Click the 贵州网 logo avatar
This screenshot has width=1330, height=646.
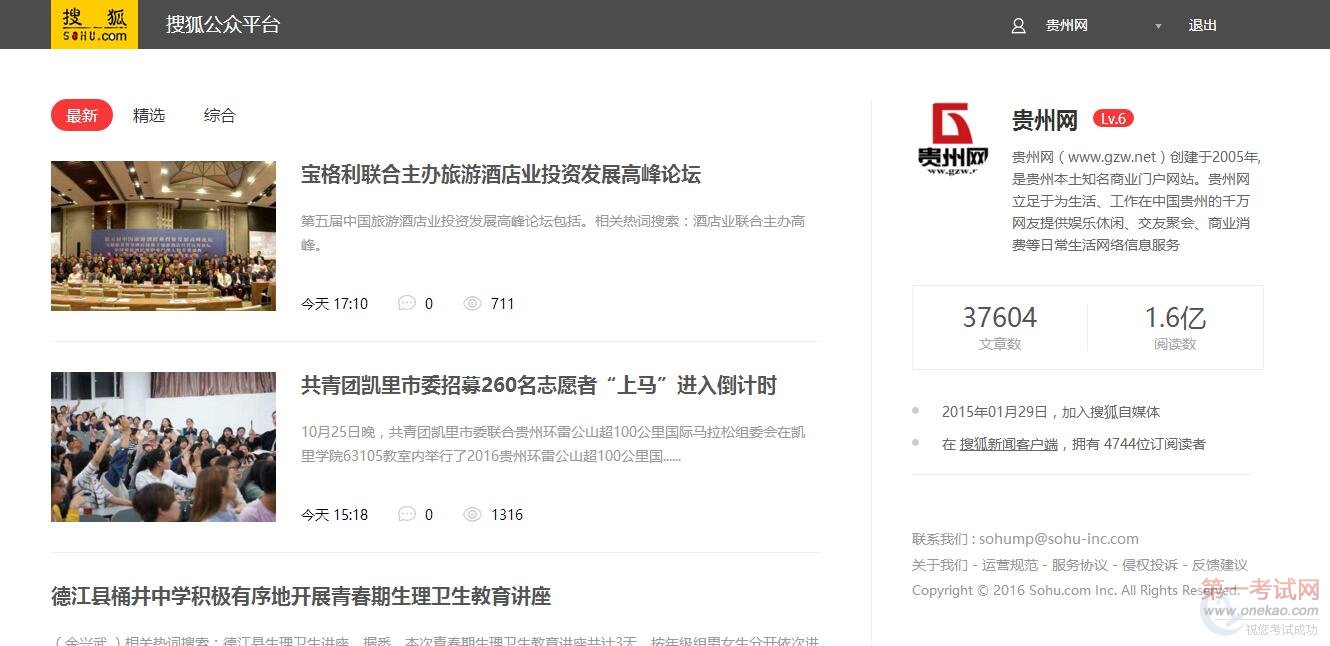[x=952, y=138]
